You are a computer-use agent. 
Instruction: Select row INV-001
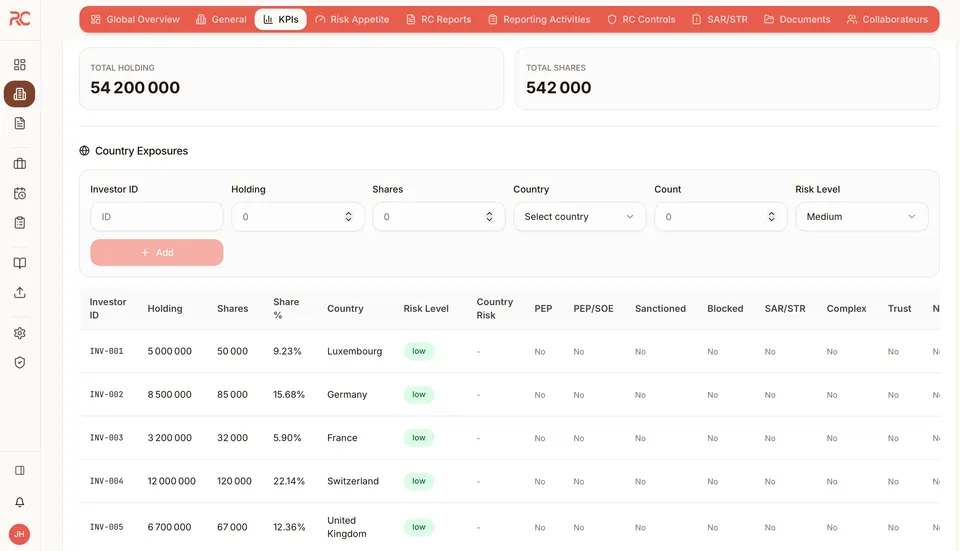tap(509, 351)
